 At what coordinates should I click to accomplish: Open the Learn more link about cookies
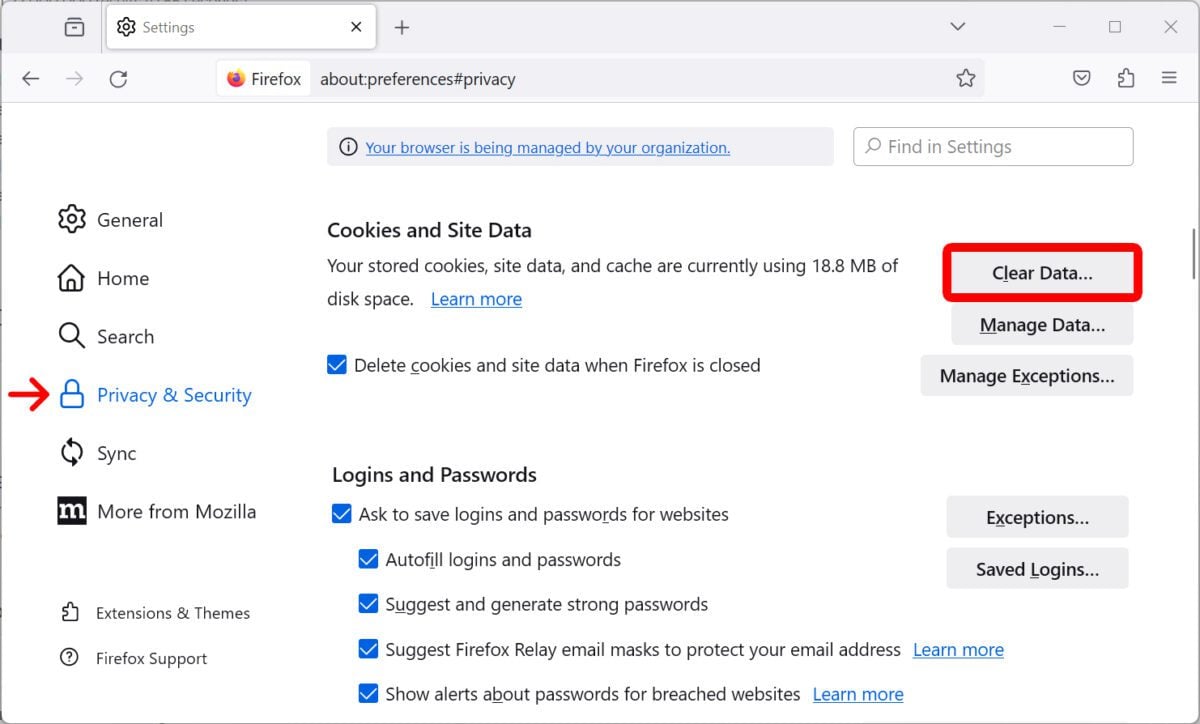476,298
